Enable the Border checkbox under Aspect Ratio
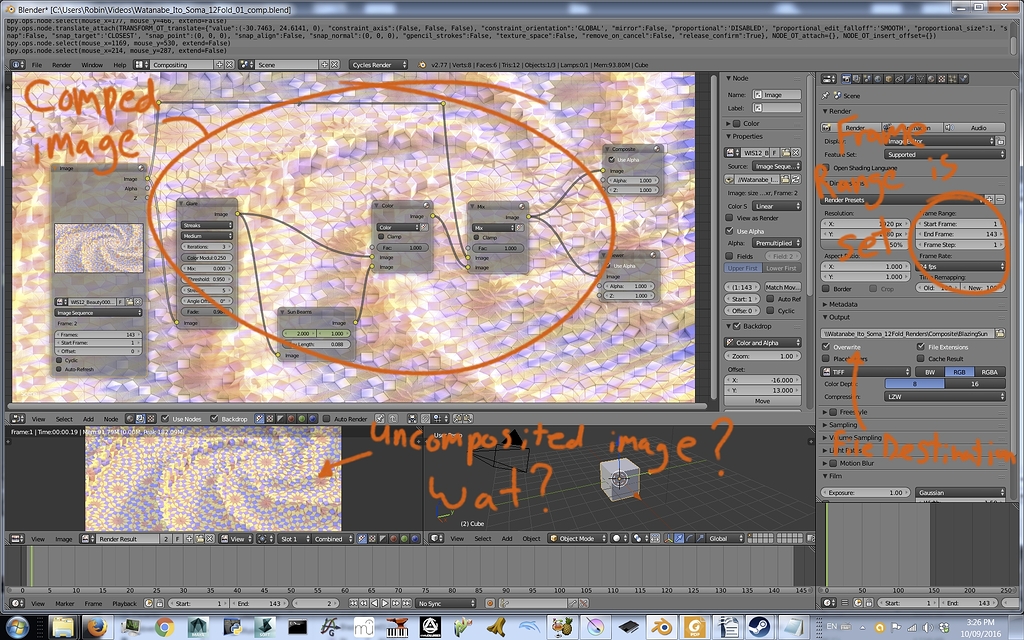 pyautogui.click(x=826, y=289)
